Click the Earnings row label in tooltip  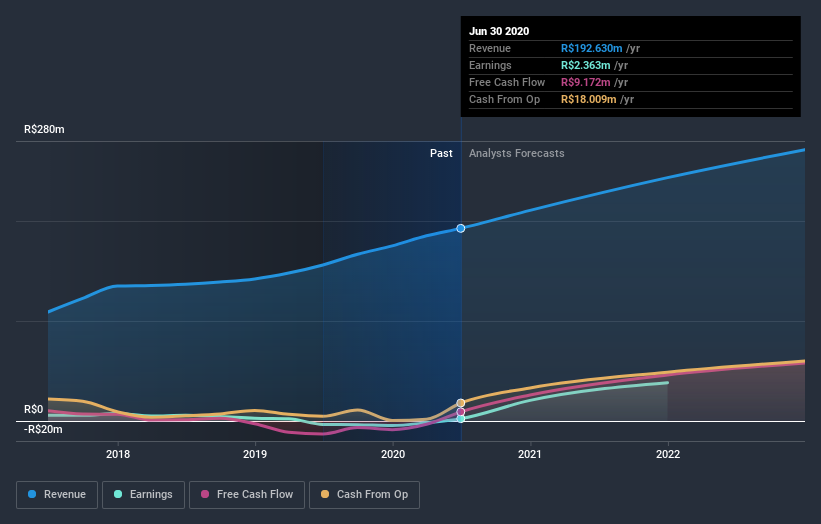tap(490, 65)
